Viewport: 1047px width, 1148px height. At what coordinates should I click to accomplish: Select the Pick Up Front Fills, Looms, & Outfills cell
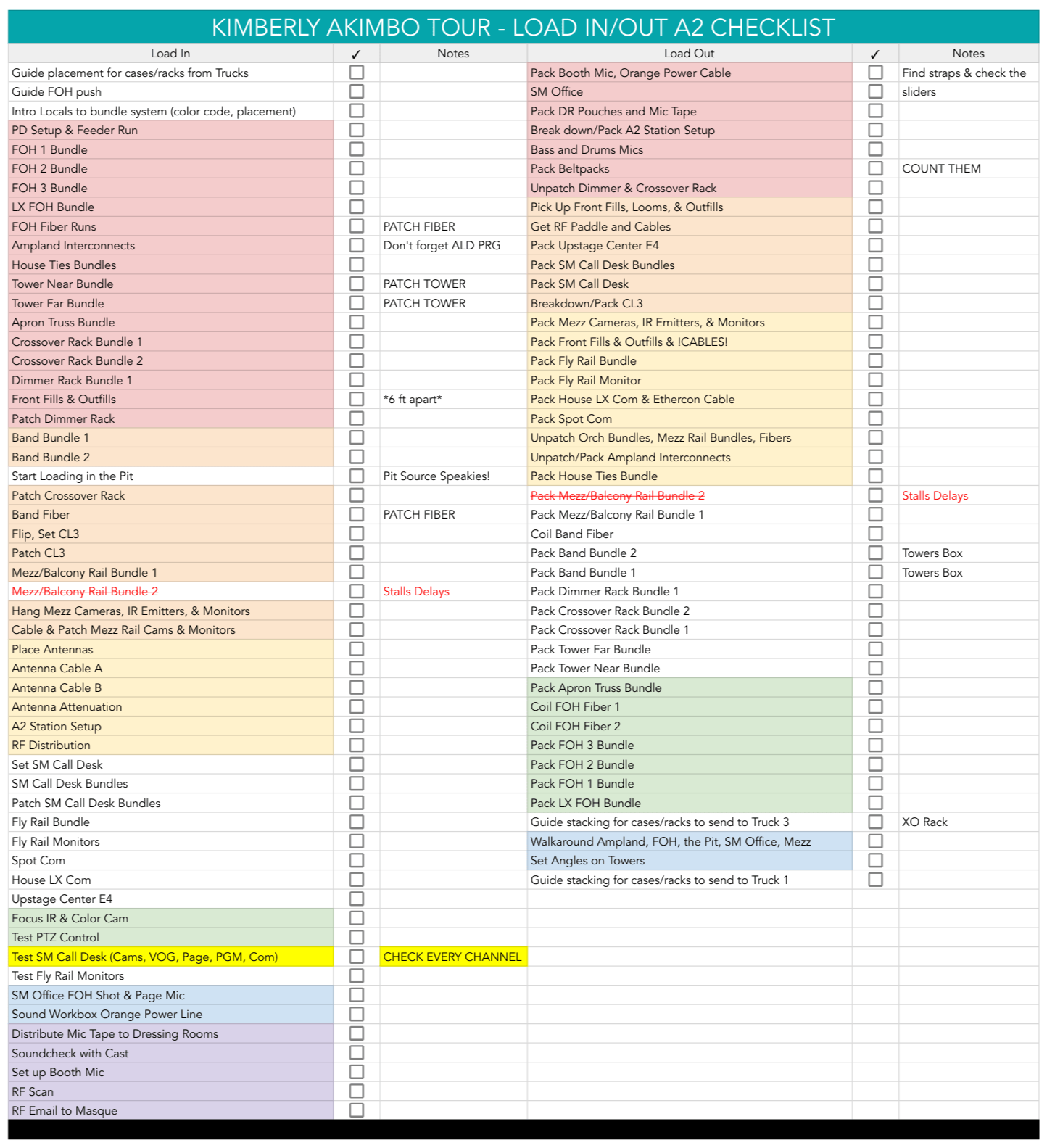tap(690, 207)
